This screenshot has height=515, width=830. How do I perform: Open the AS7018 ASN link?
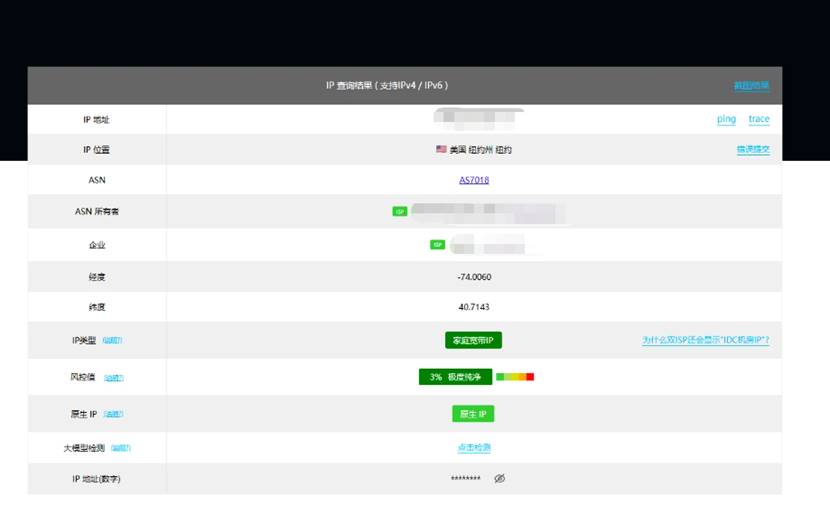pos(474,180)
